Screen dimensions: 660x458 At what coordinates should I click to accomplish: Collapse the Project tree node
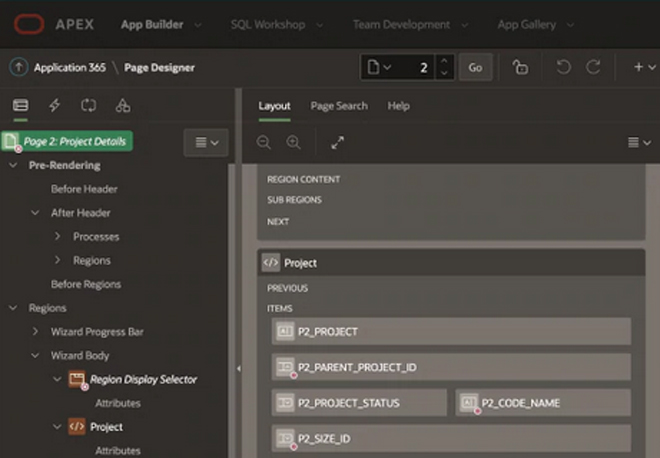pos(57,426)
